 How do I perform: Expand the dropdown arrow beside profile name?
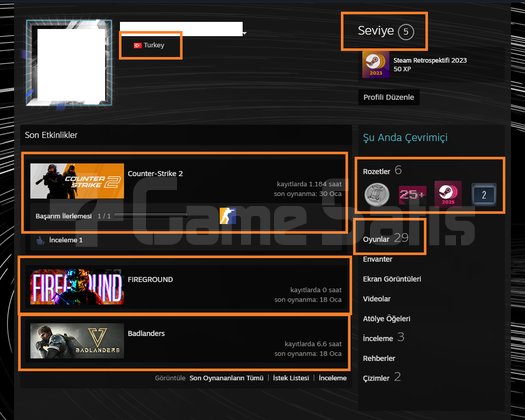click(x=245, y=33)
